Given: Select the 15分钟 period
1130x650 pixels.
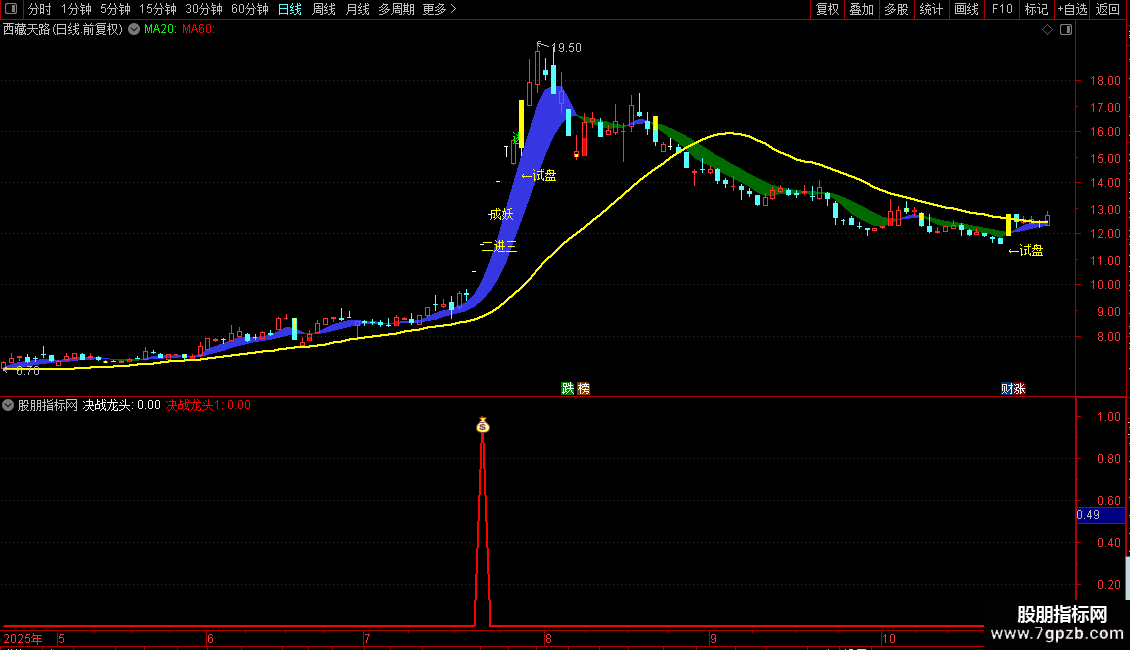Looking at the screenshot, I should tap(158, 9).
